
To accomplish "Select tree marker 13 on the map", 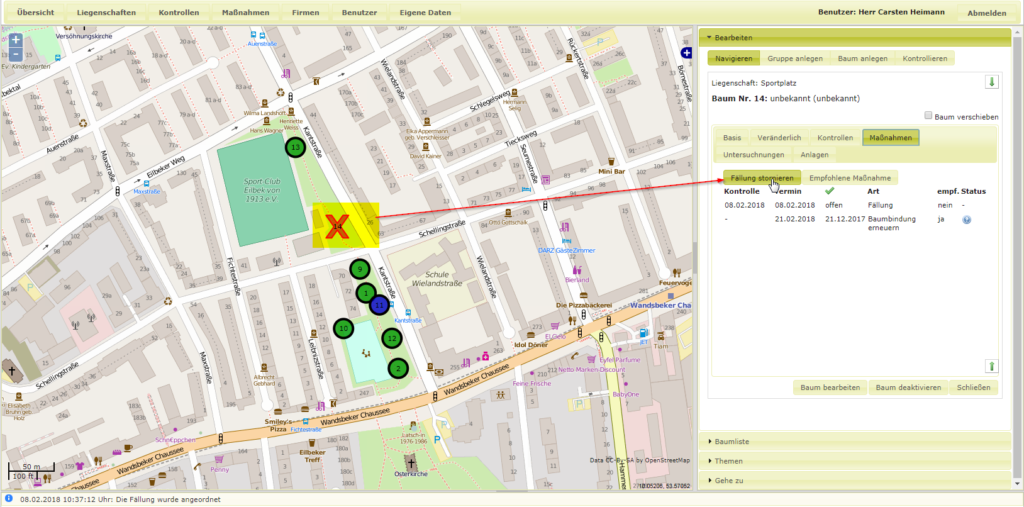I will (294, 147).
